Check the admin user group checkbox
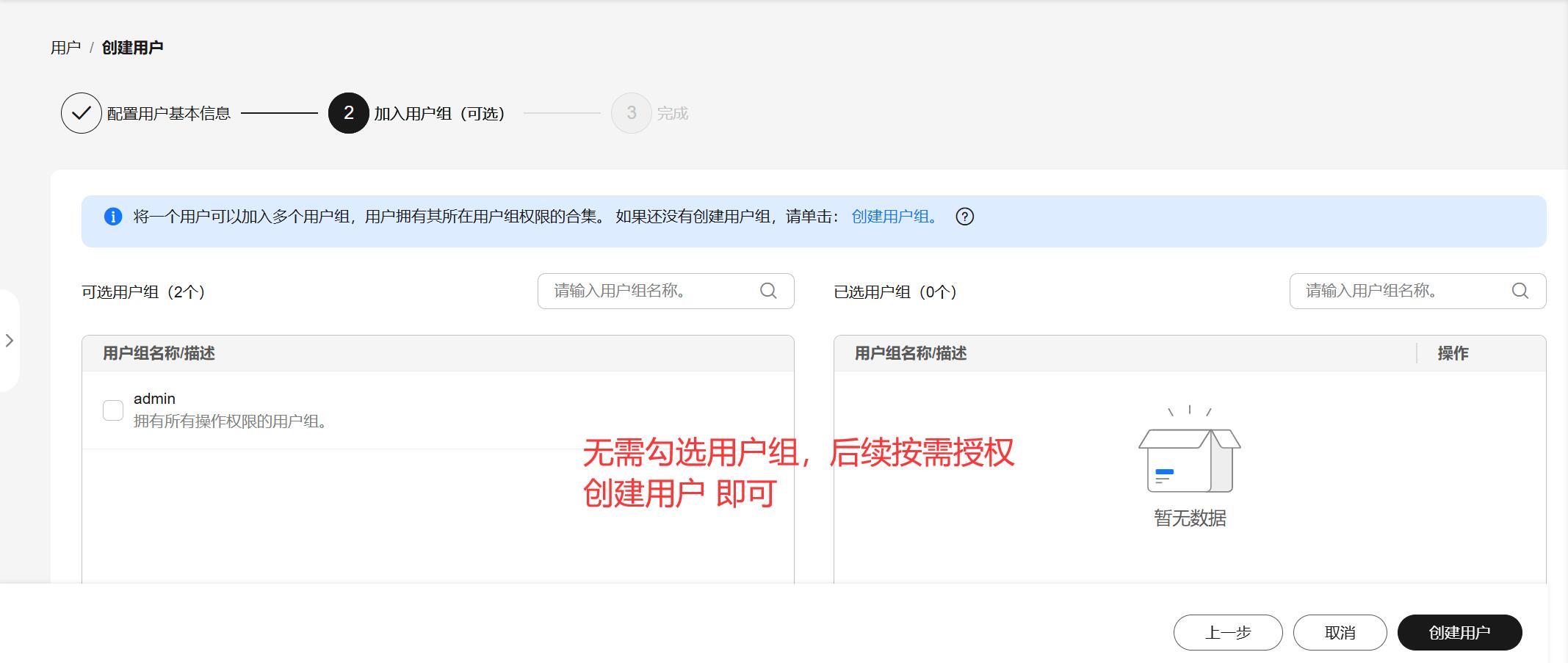This screenshot has height=663, width=1568. coord(113,410)
